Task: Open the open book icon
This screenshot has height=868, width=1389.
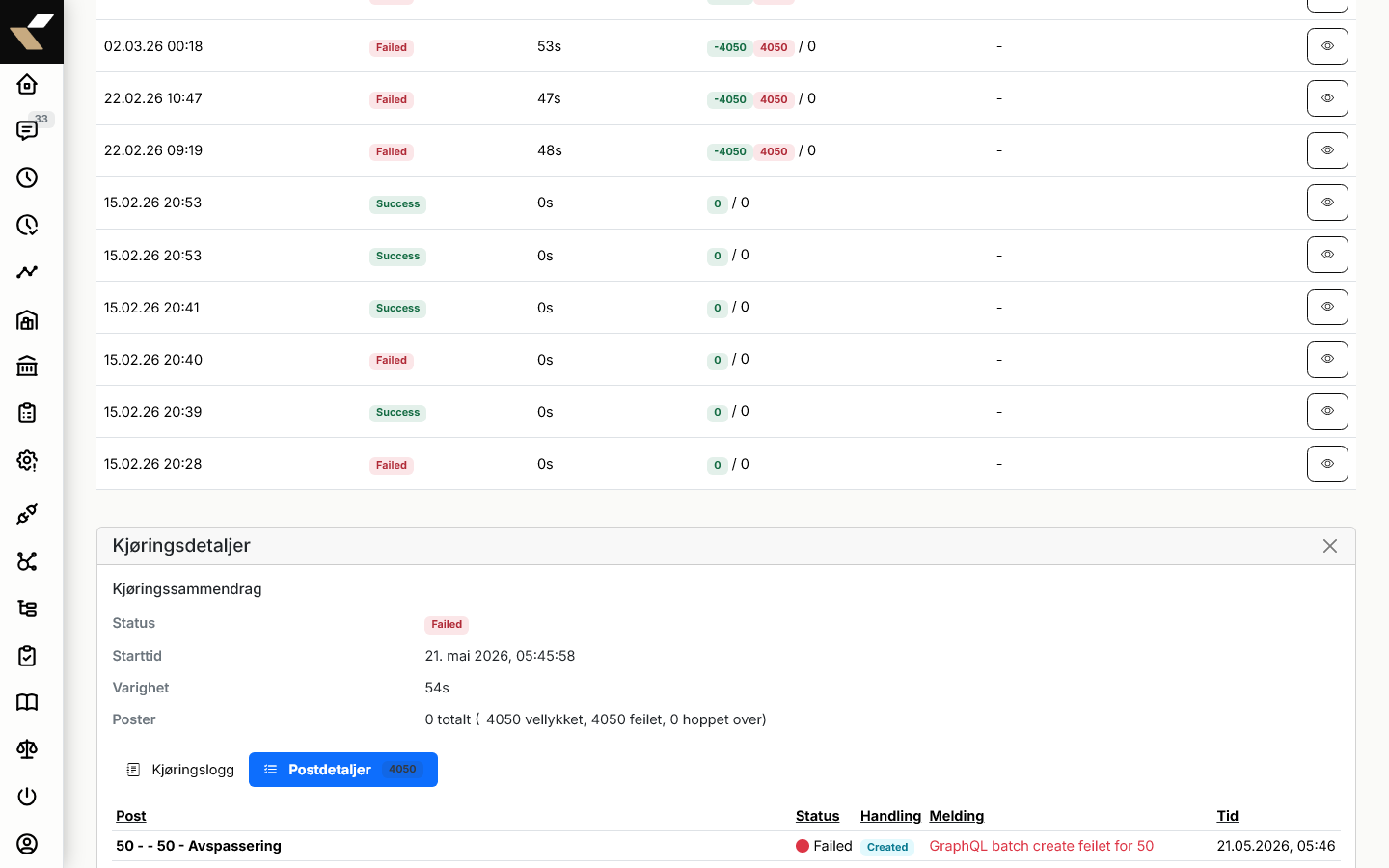Action: (27, 702)
